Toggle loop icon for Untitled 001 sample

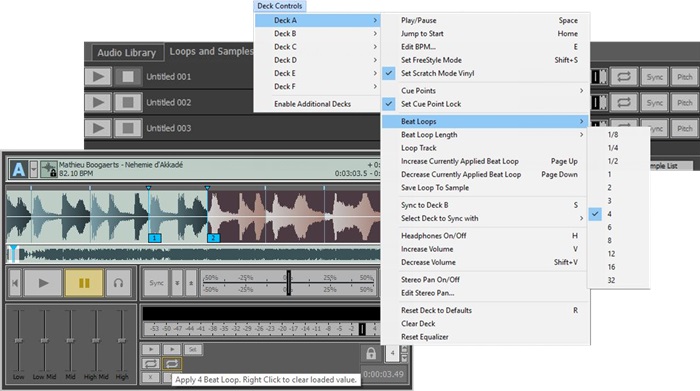coord(624,77)
